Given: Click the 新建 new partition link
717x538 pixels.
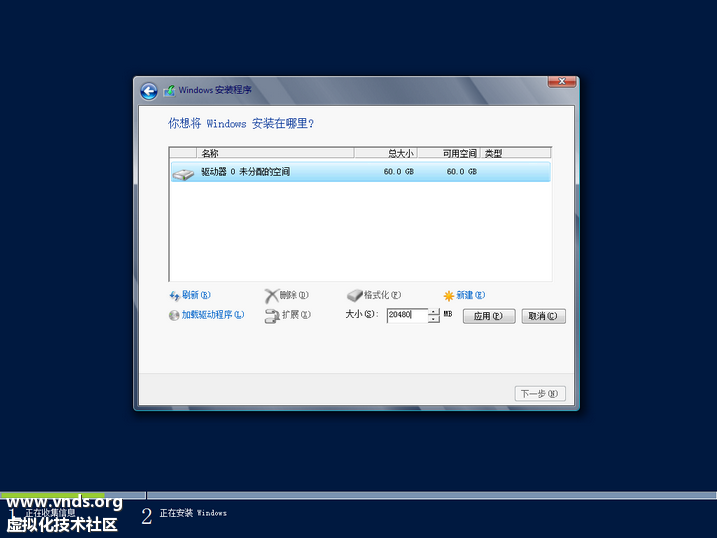Looking at the screenshot, I should [471, 295].
